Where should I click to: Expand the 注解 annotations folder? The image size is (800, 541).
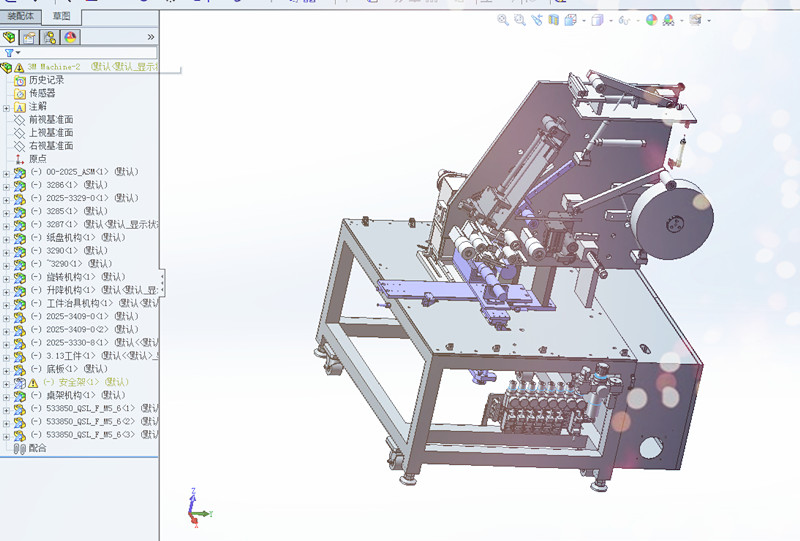(6, 108)
